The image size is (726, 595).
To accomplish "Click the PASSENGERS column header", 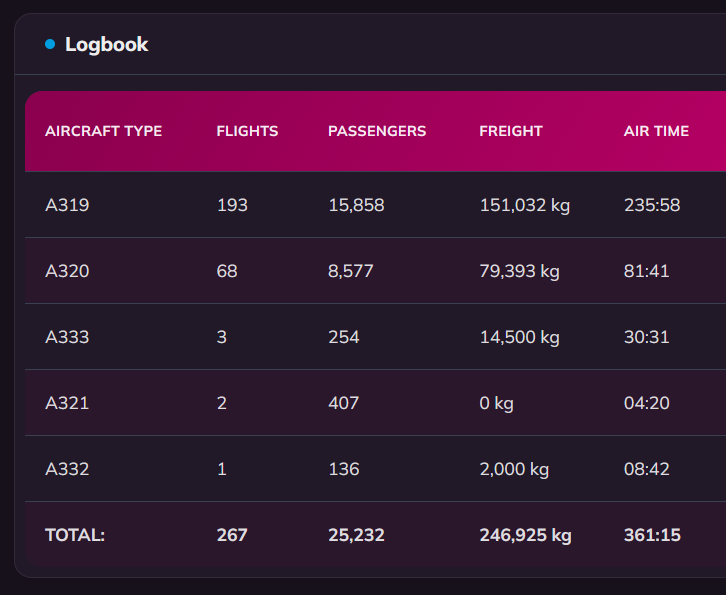I will tap(377, 131).
